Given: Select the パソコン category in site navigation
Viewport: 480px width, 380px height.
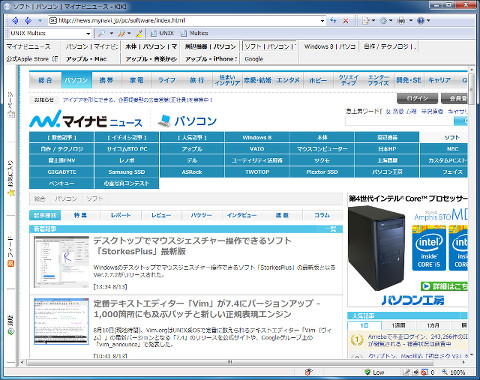Looking at the screenshot, I should tap(76, 80).
